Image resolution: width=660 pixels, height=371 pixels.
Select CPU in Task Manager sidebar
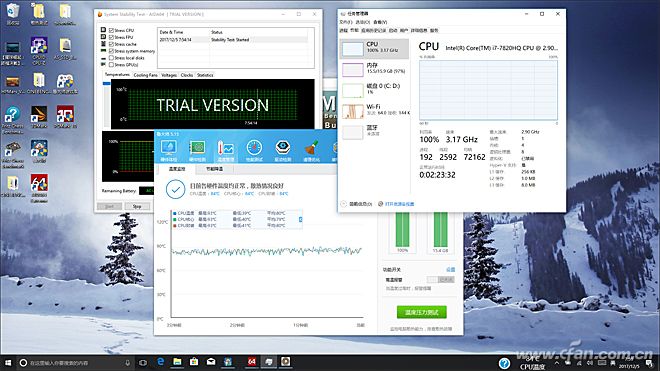coord(374,49)
